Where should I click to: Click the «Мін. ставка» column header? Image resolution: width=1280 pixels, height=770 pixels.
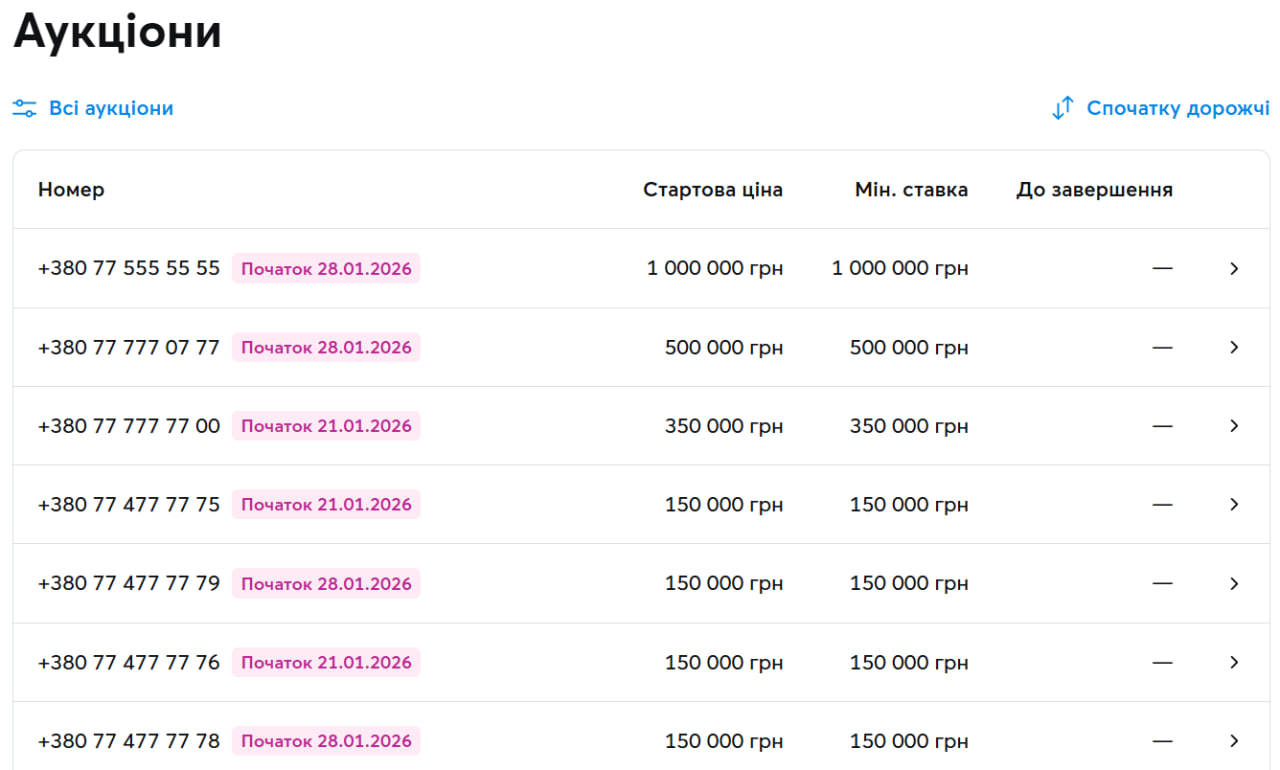911,190
